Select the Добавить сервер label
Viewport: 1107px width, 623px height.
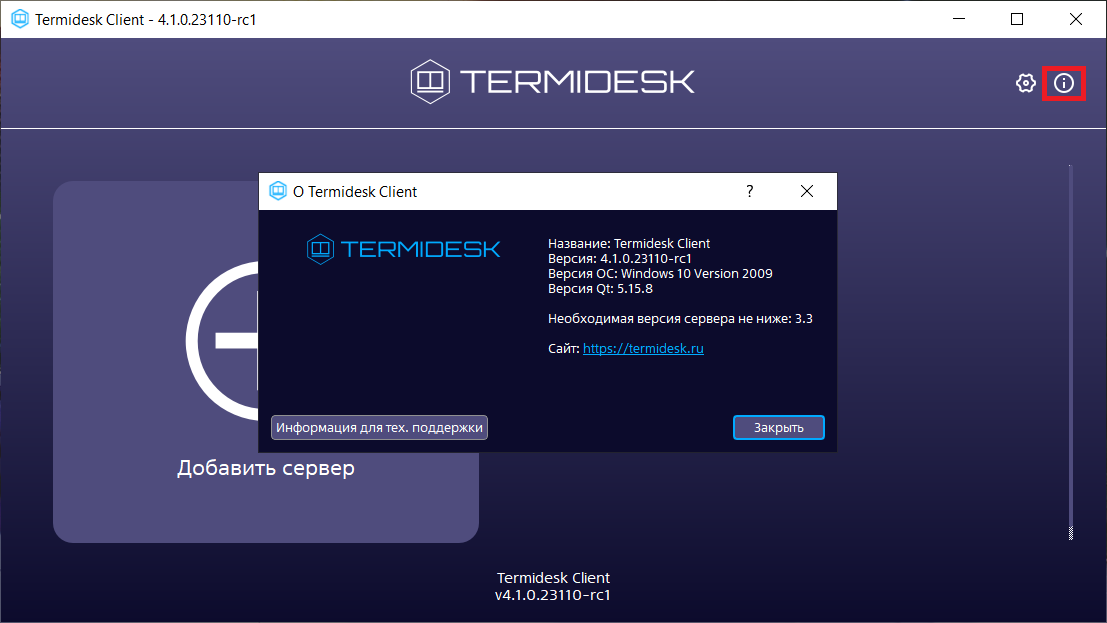265,468
